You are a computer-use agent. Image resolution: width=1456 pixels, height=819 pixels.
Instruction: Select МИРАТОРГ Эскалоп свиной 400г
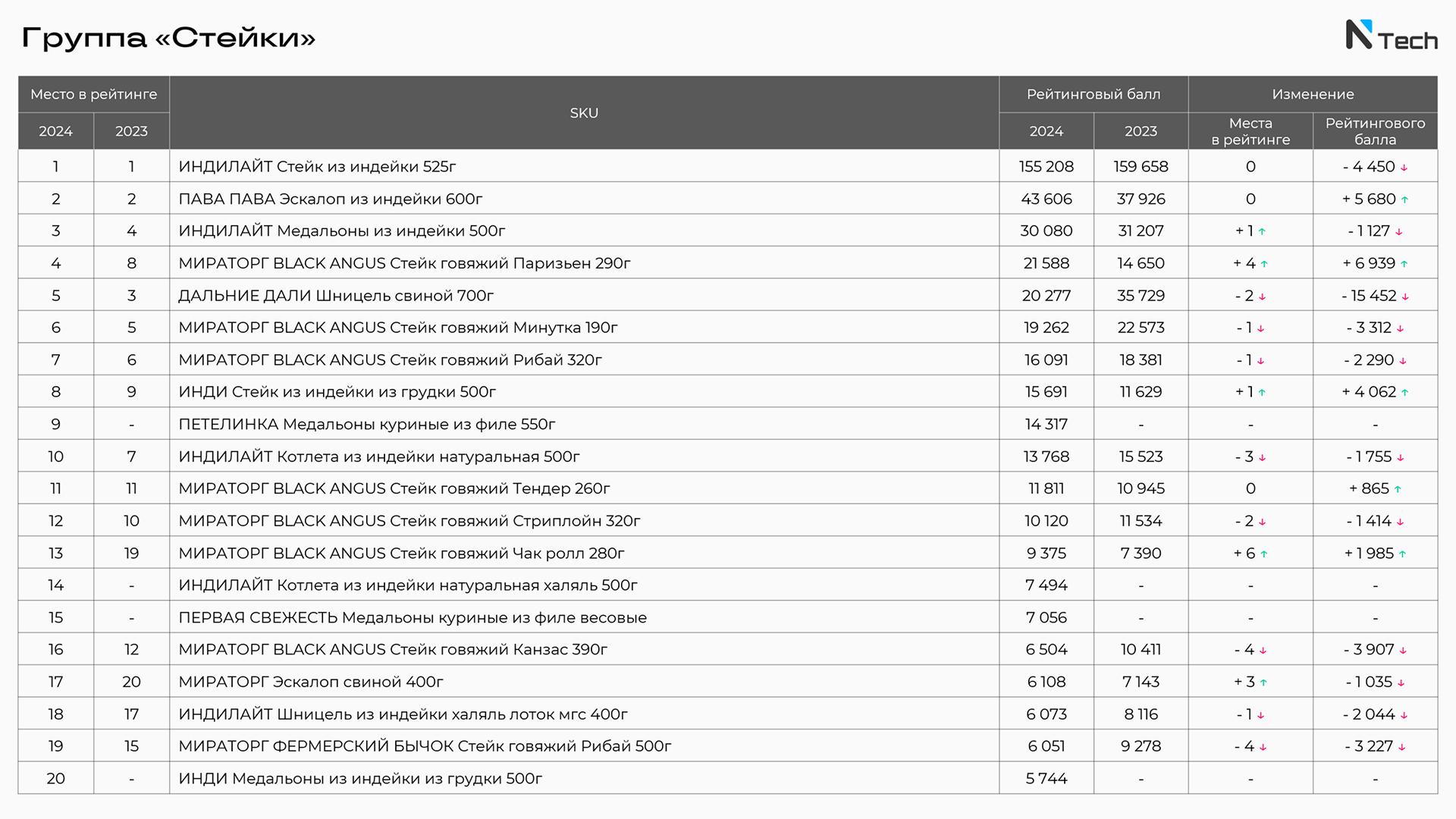[x=311, y=682]
